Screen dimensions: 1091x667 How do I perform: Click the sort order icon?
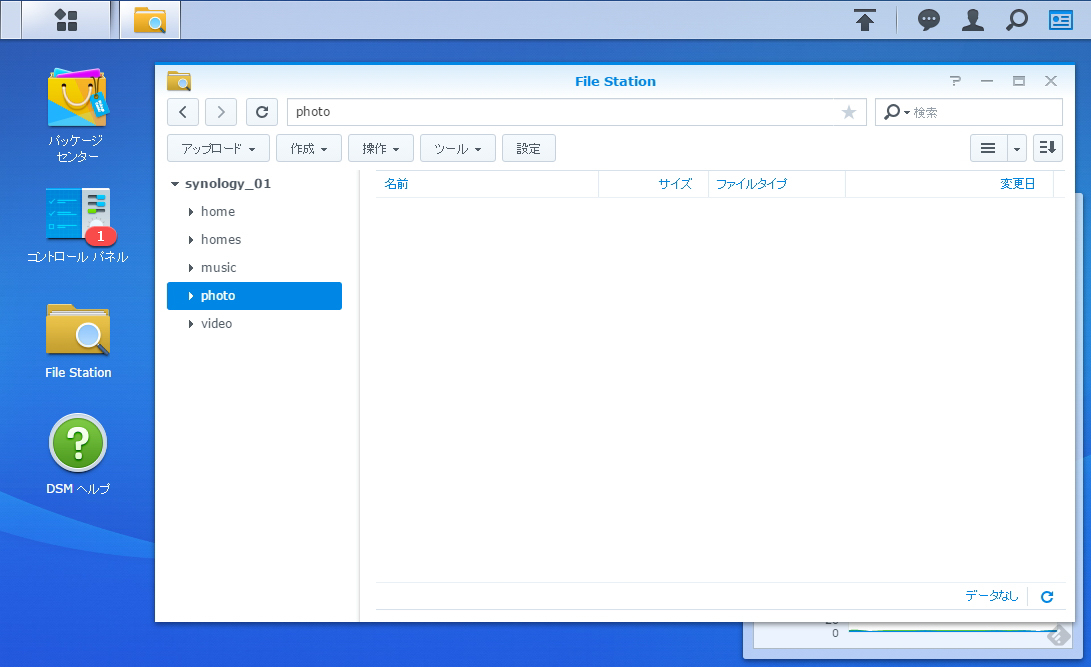[x=1047, y=148]
